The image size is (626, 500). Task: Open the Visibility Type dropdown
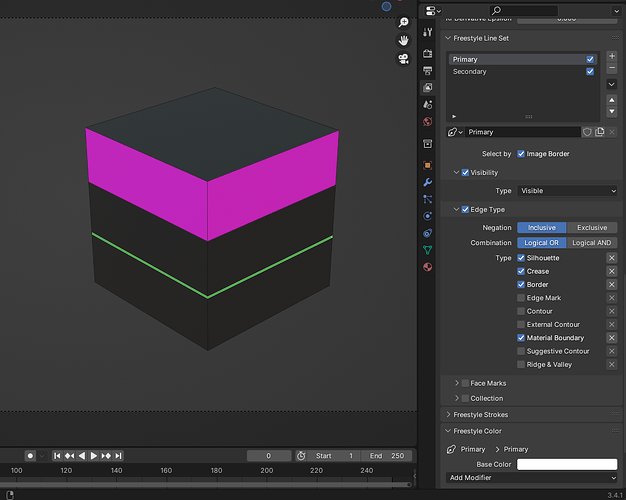[x=567, y=191]
